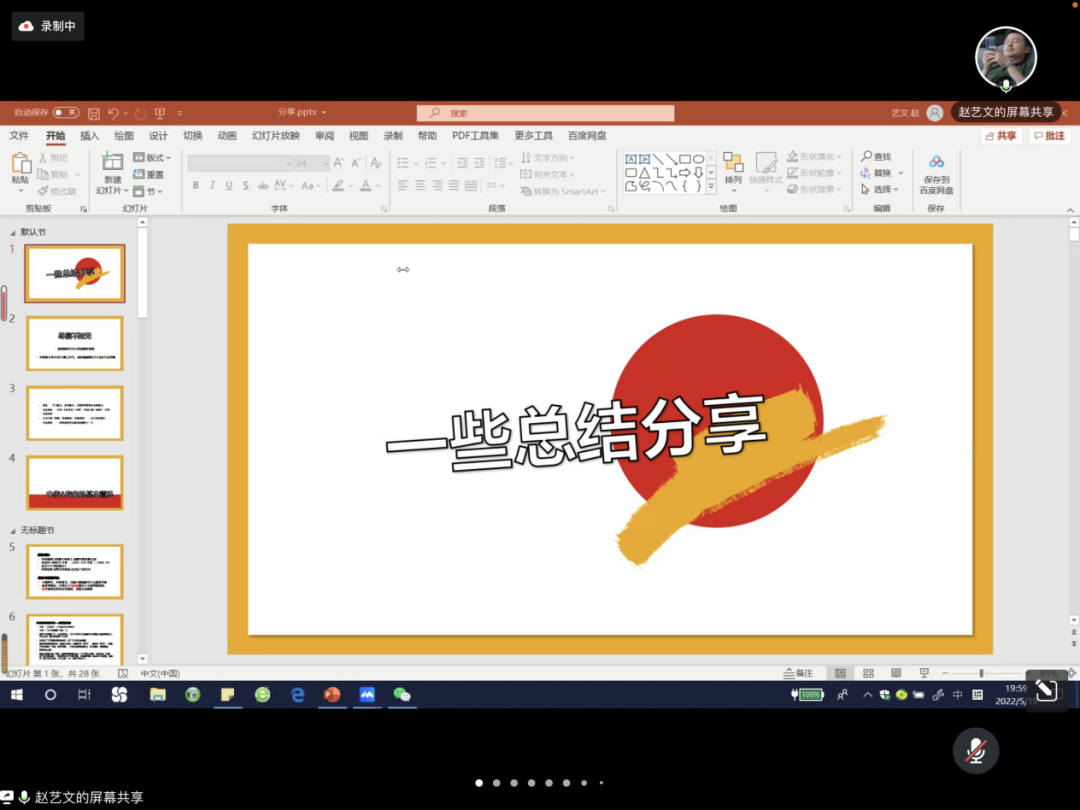1080x810 pixels.
Task: Click the New Slide (新建幻灯片) icon
Action: tap(112, 163)
